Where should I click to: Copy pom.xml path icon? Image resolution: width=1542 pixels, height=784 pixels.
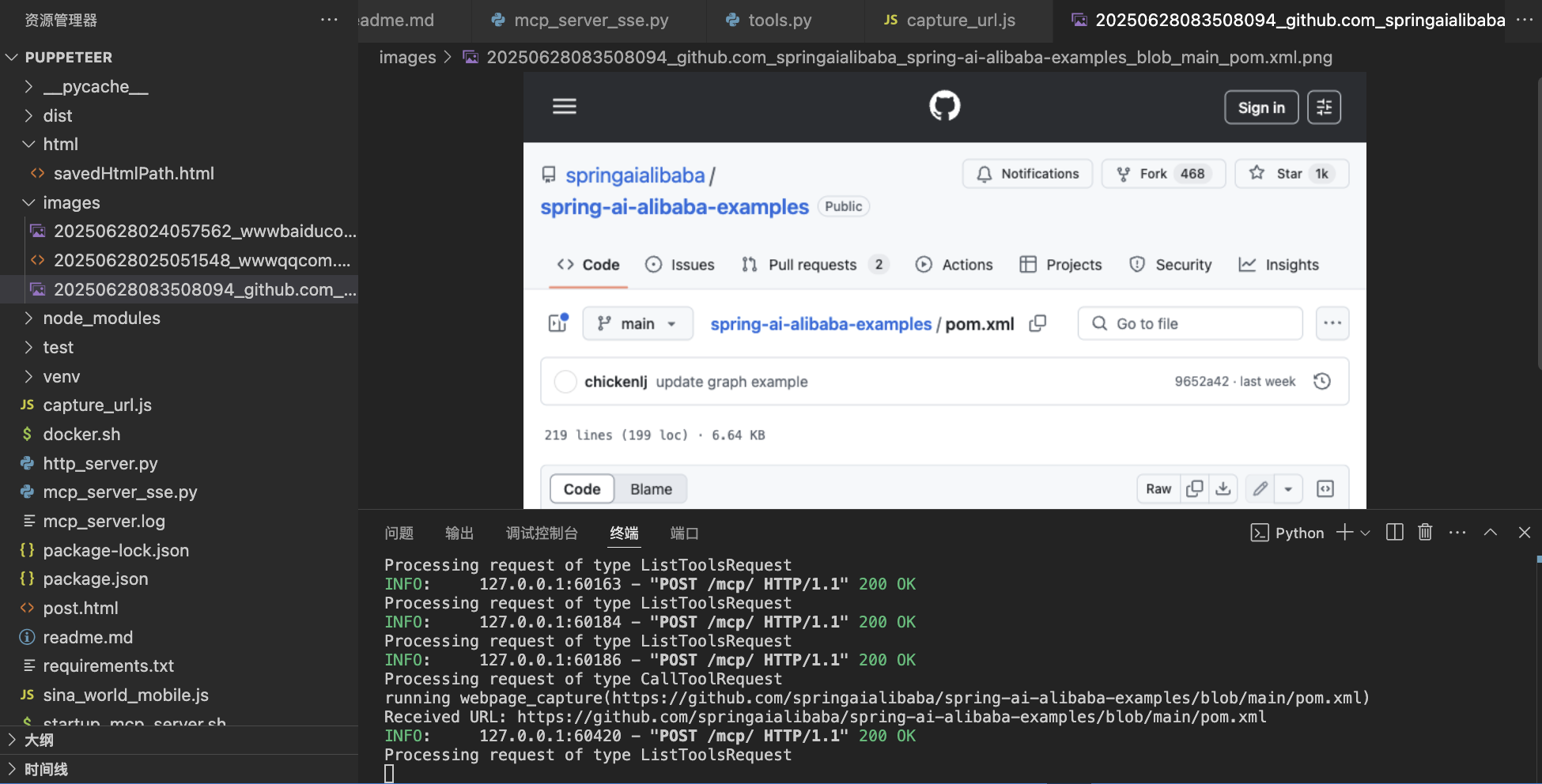point(1037,323)
